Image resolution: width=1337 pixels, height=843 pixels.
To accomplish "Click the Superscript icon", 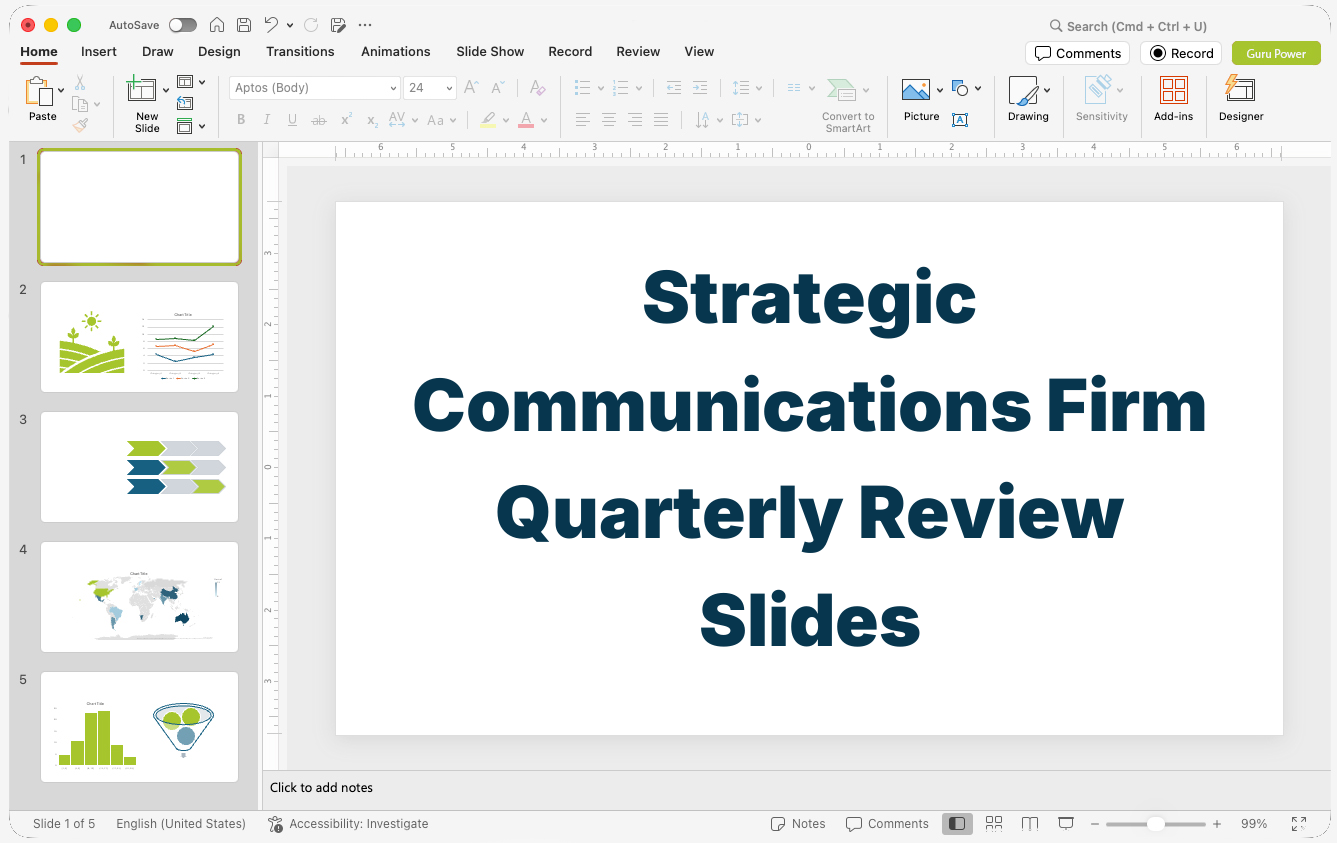I will click(346, 120).
